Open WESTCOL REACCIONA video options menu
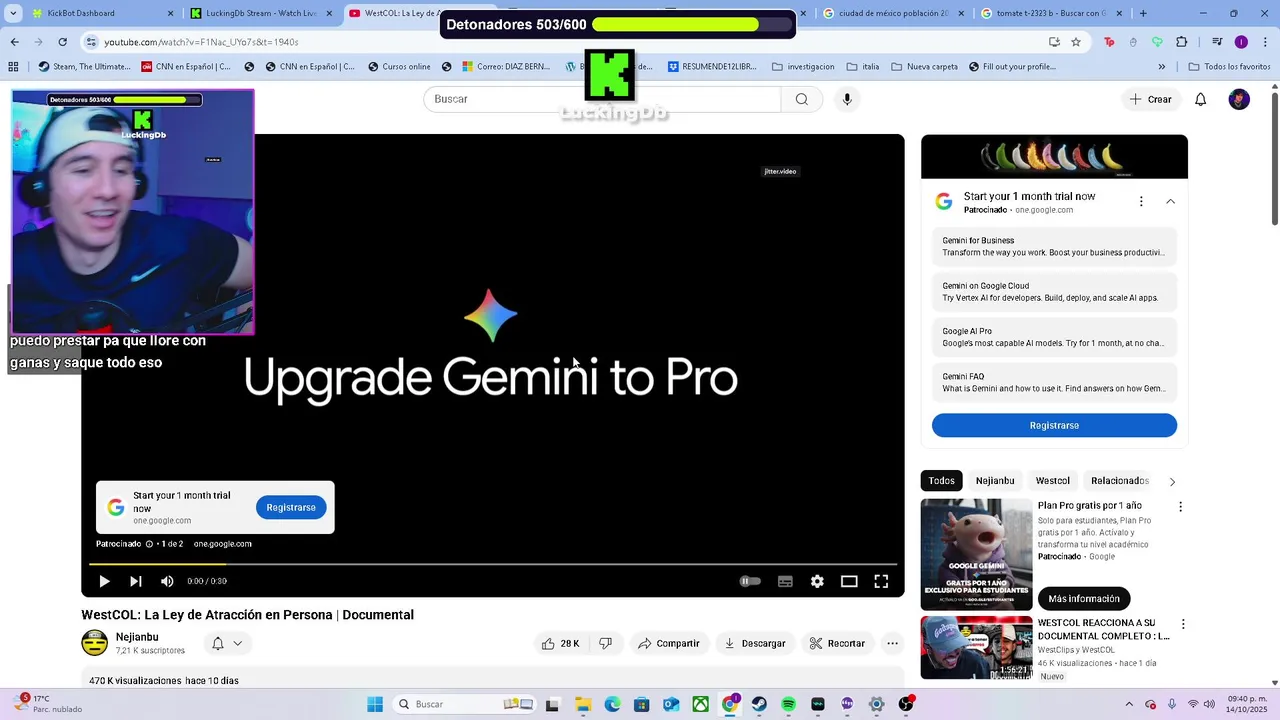Viewport: 1280px width, 720px height. [1183, 624]
